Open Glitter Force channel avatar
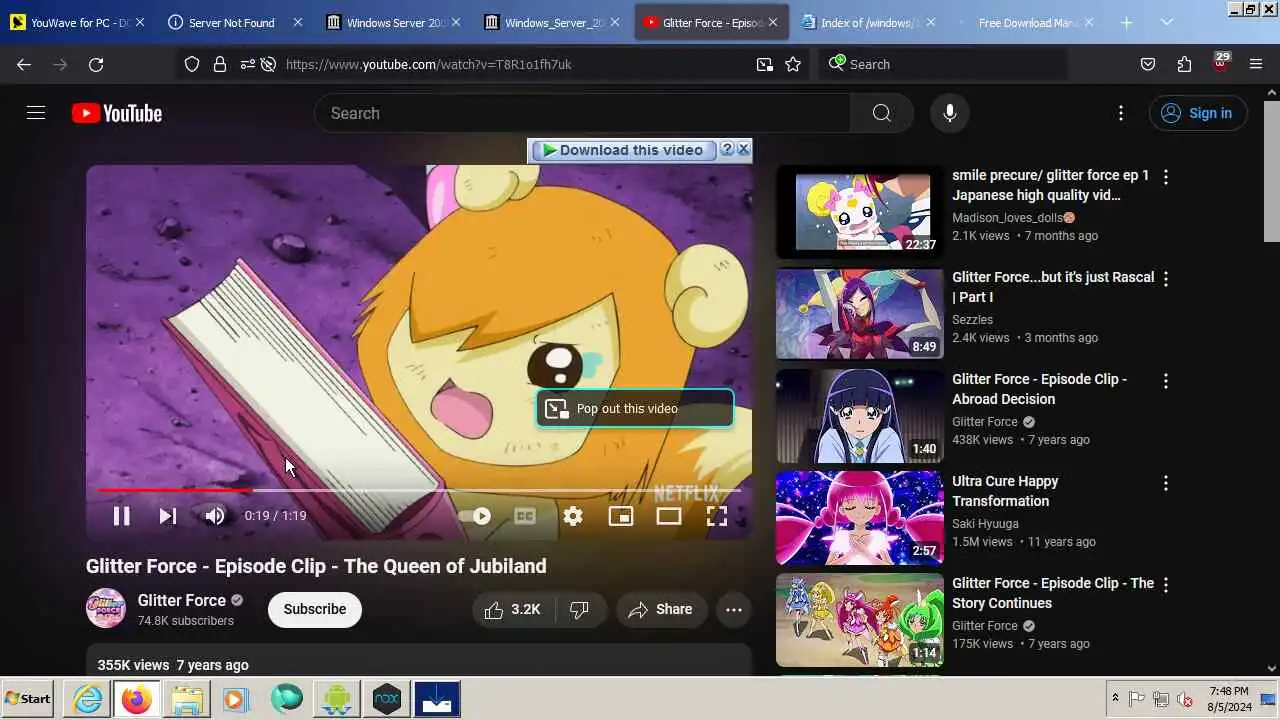 tap(106, 608)
